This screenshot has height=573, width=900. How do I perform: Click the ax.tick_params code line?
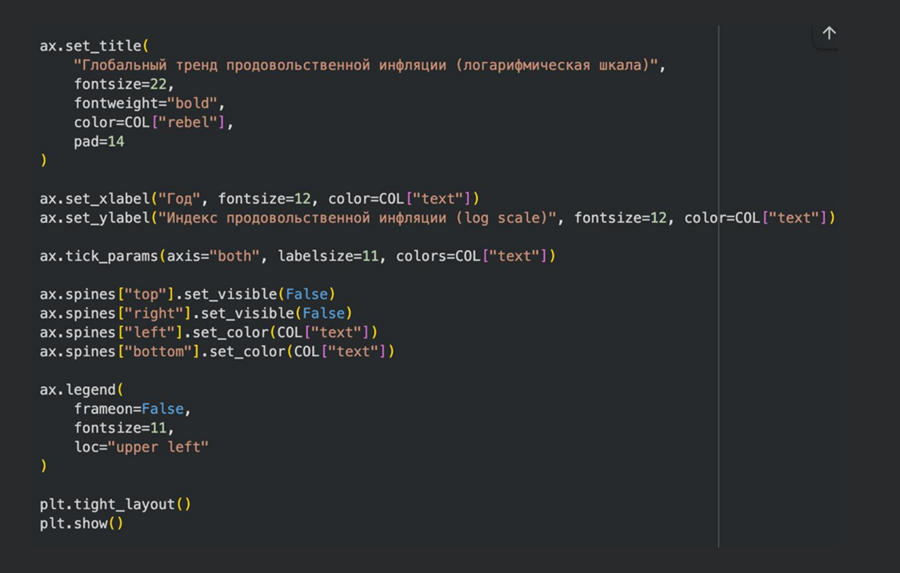[x=297, y=256]
